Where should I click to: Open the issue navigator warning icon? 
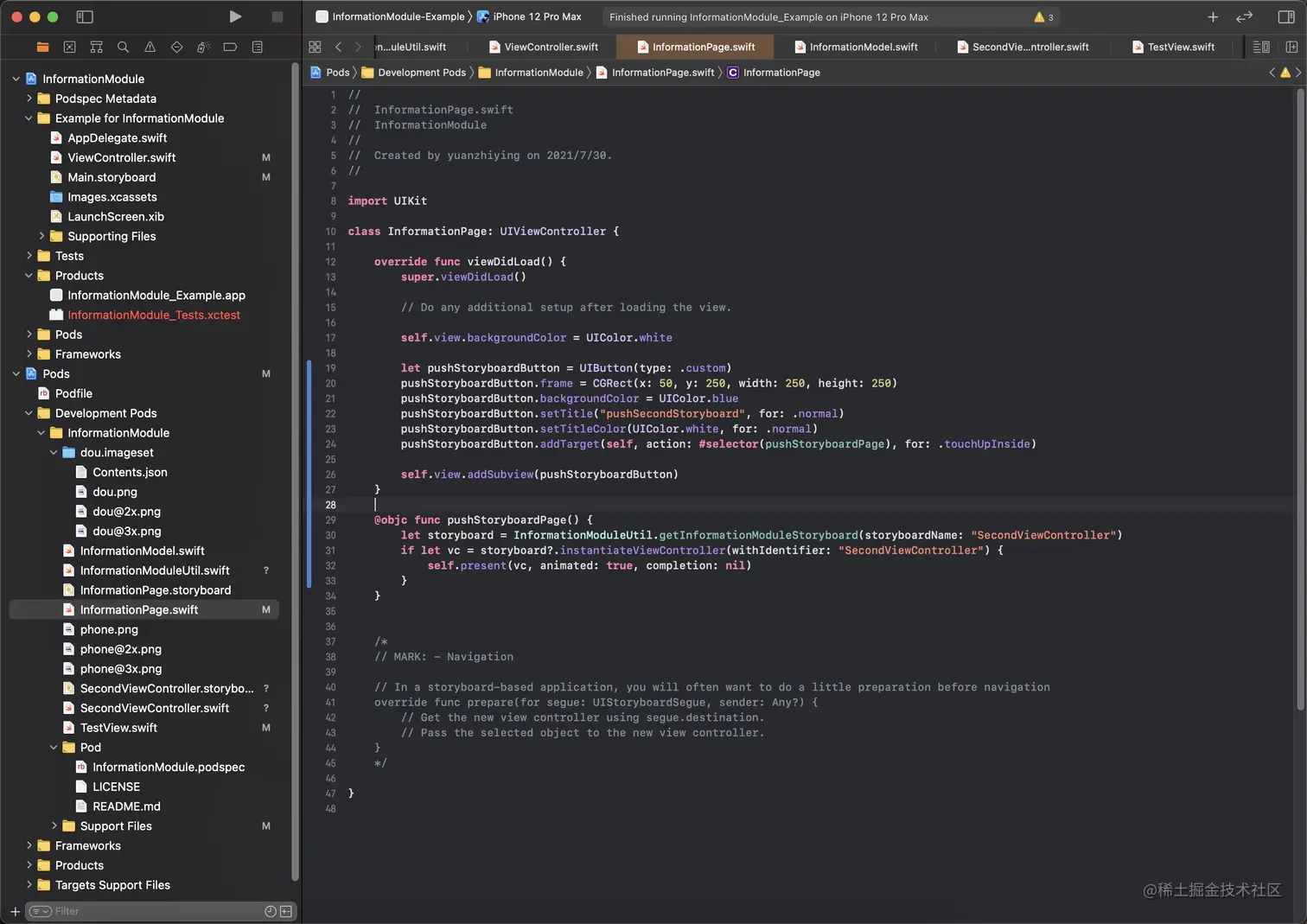tap(150, 47)
